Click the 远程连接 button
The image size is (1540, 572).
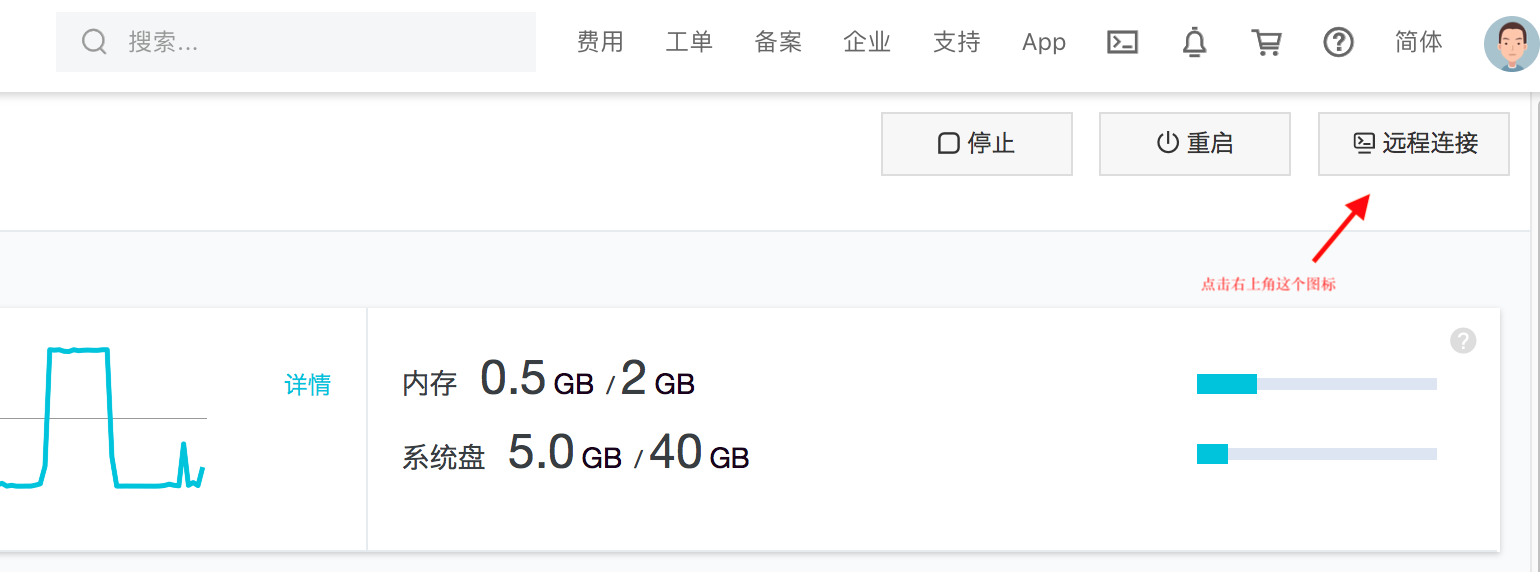pyautogui.click(x=1413, y=144)
